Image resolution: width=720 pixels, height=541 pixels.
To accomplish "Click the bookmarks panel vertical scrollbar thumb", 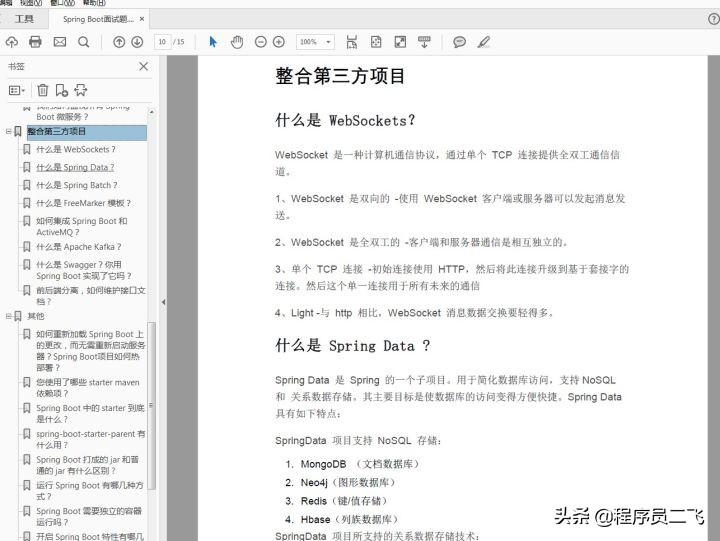I will point(152,406).
